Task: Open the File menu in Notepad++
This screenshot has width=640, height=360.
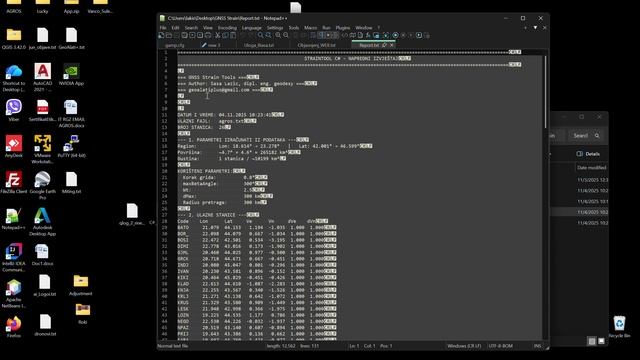Action: click(x=163, y=28)
